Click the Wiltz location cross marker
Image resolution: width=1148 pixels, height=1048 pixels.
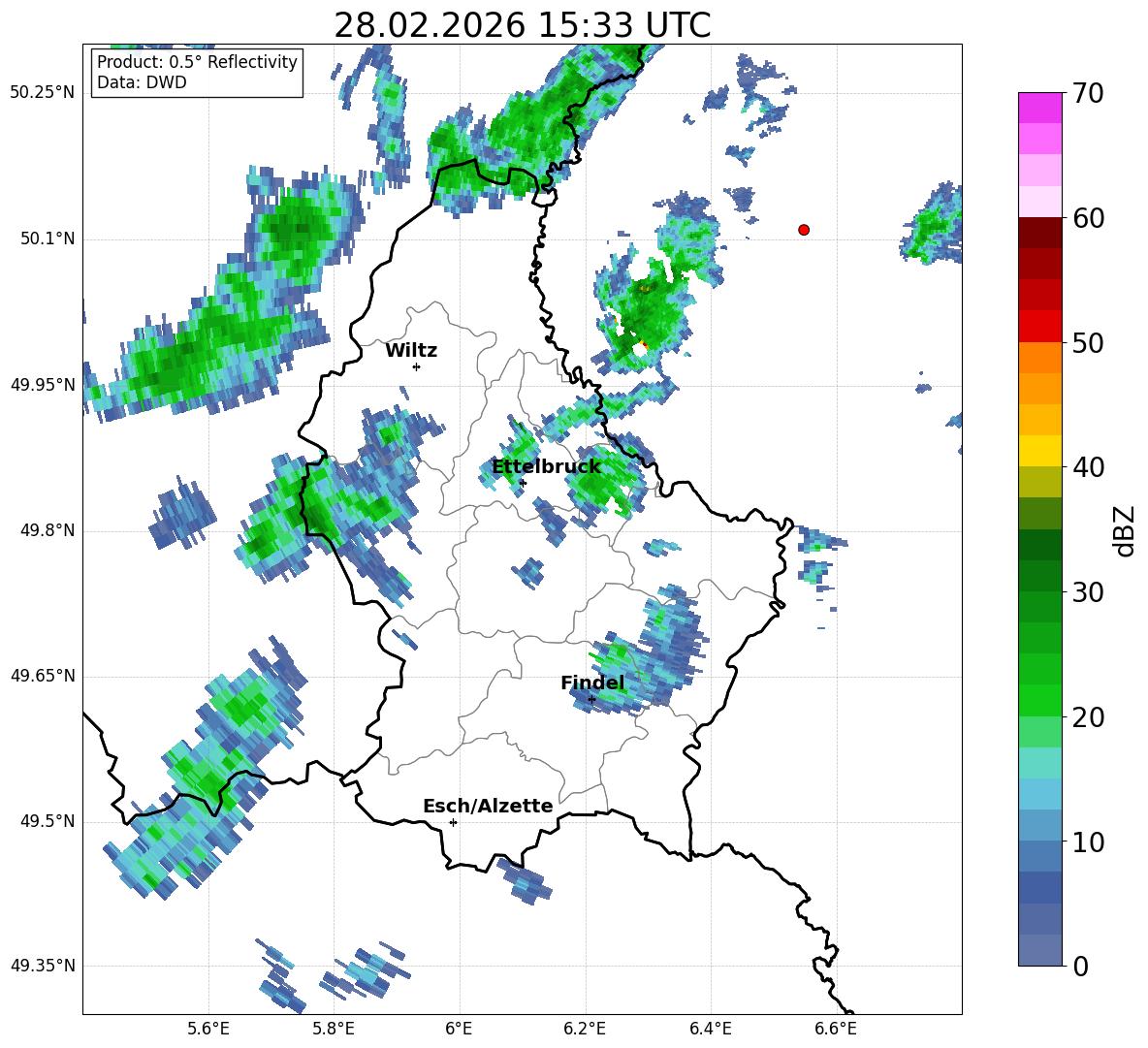[417, 366]
